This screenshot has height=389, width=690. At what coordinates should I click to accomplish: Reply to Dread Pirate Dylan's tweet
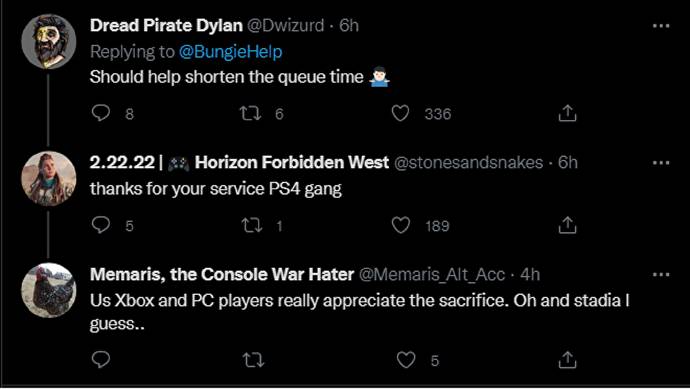pos(101,113)
